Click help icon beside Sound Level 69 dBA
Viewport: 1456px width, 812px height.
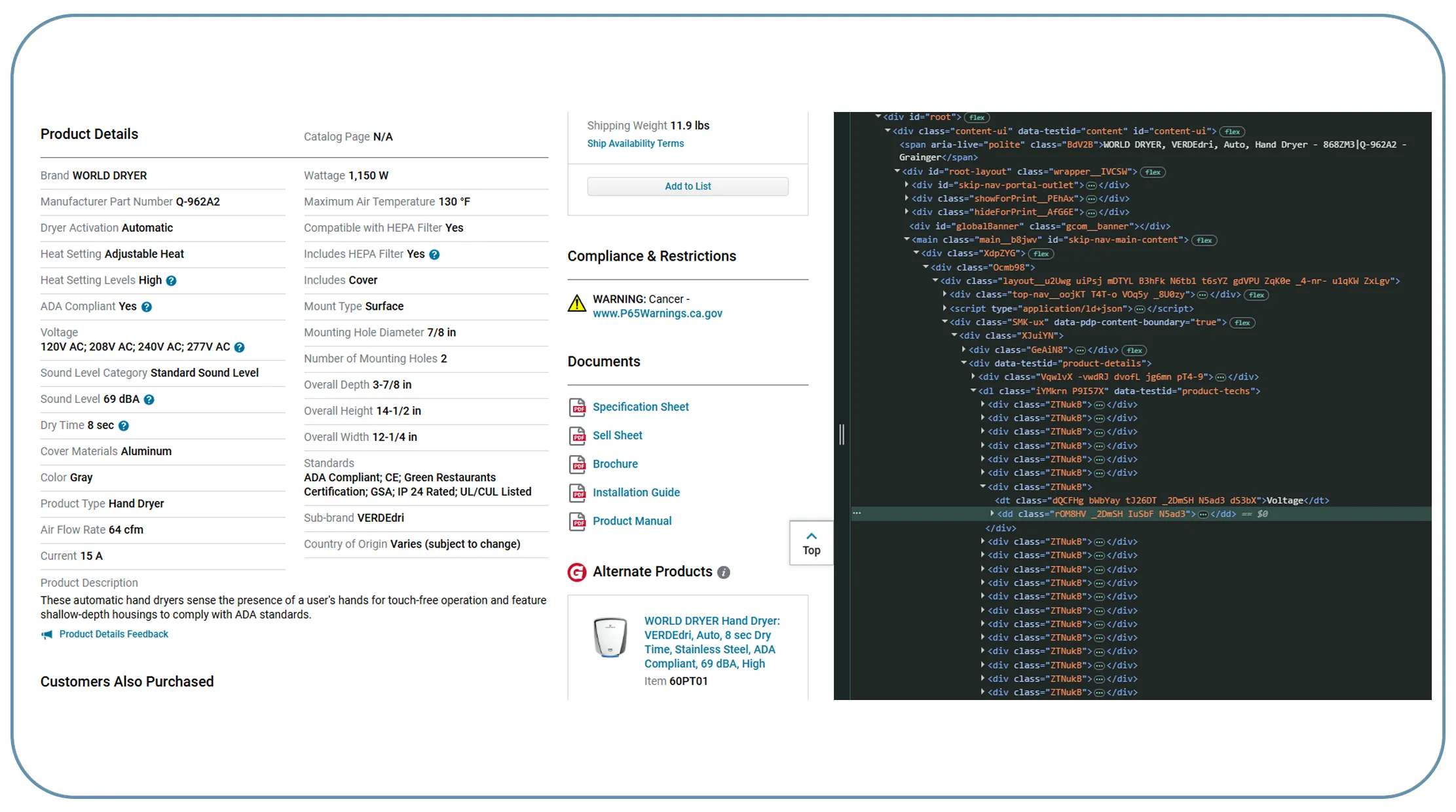pyautogui.click(x=149, y=400)
